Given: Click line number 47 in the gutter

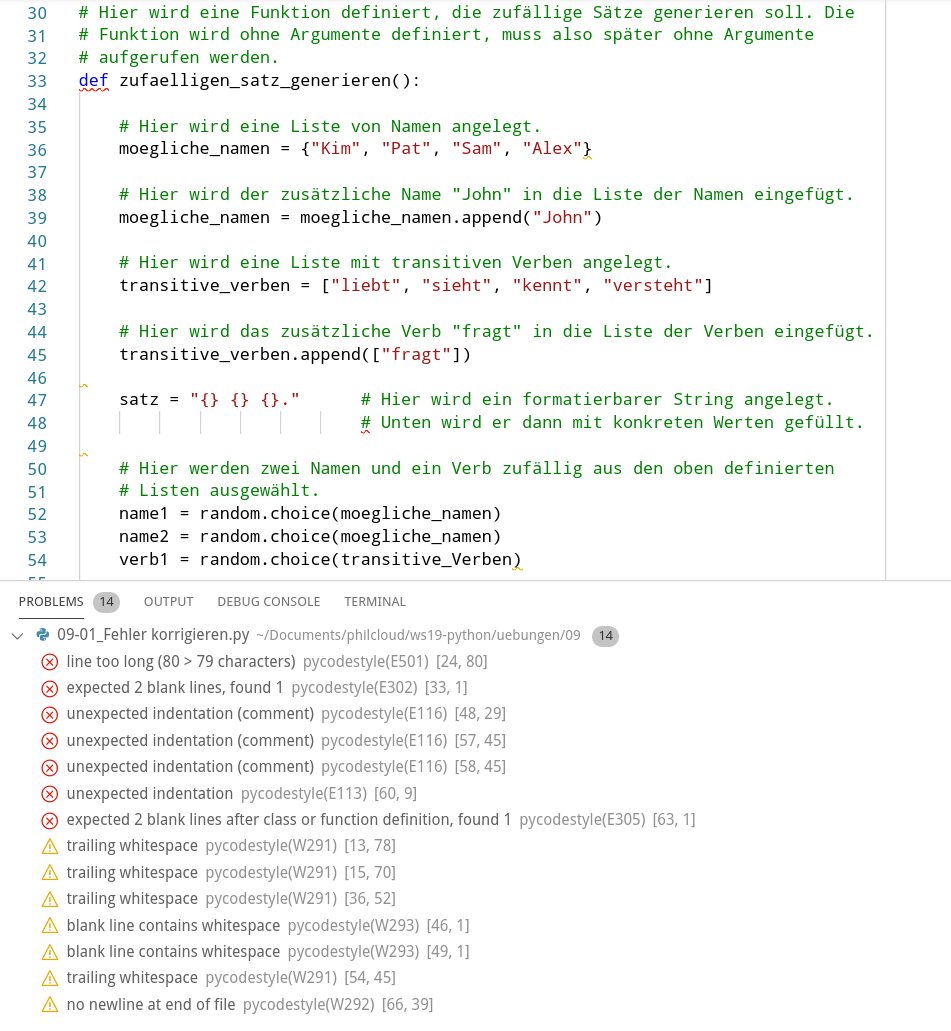Looking at the screenshot, I should pos(37,400).
